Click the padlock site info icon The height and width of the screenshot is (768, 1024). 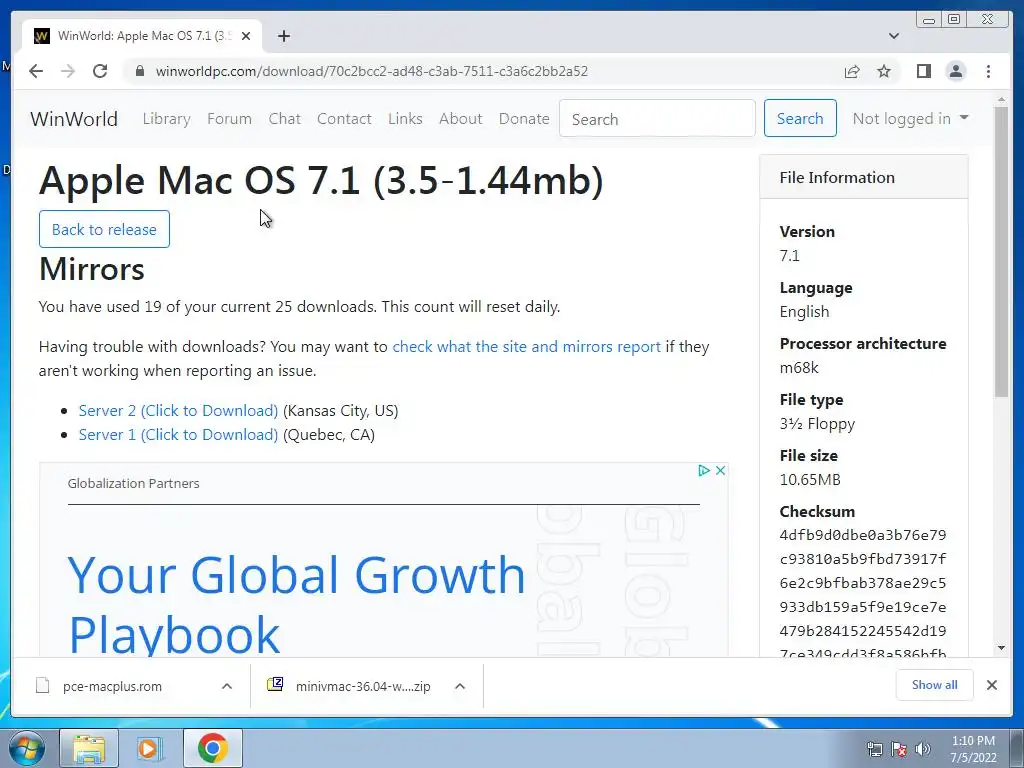click(139, 71)
